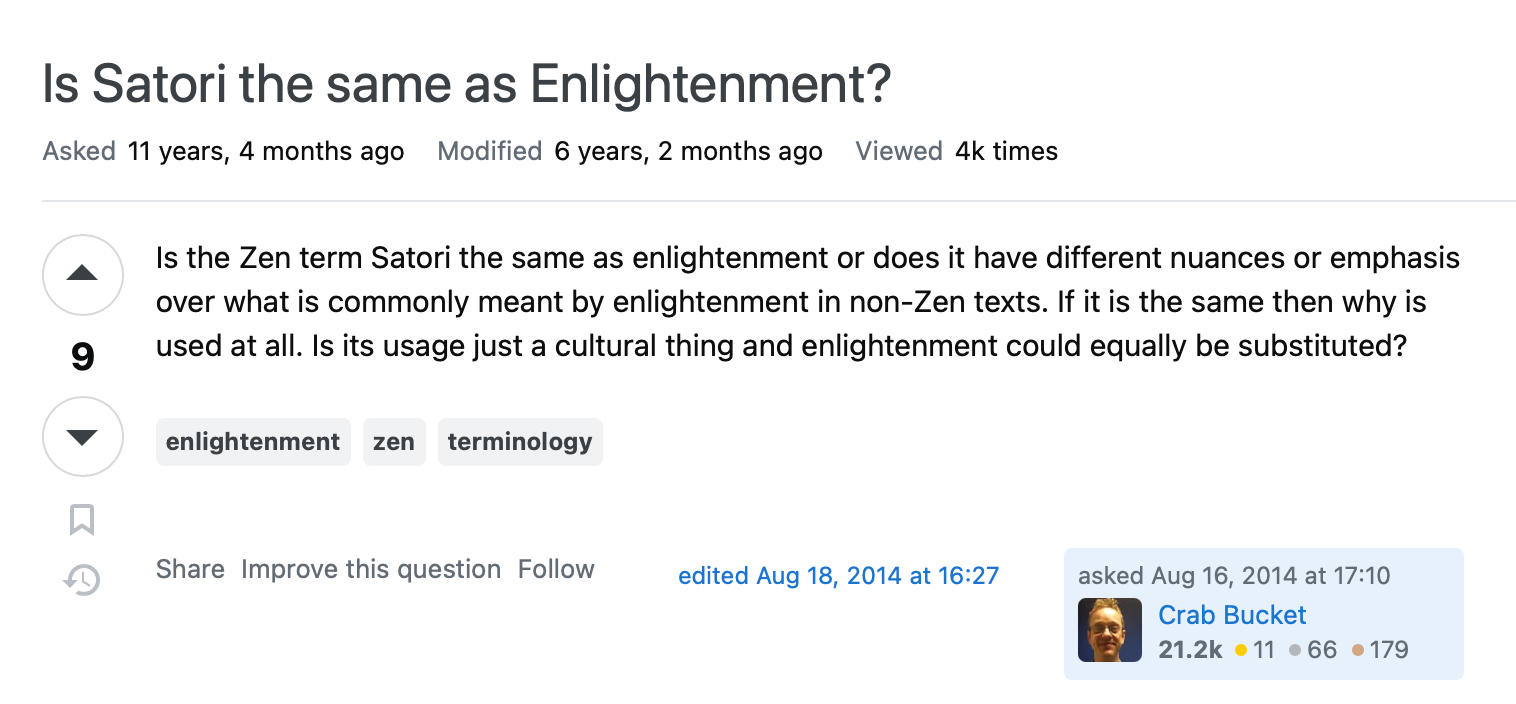Click the Share link
1516x704 pixels.
[x=190, y=569]
